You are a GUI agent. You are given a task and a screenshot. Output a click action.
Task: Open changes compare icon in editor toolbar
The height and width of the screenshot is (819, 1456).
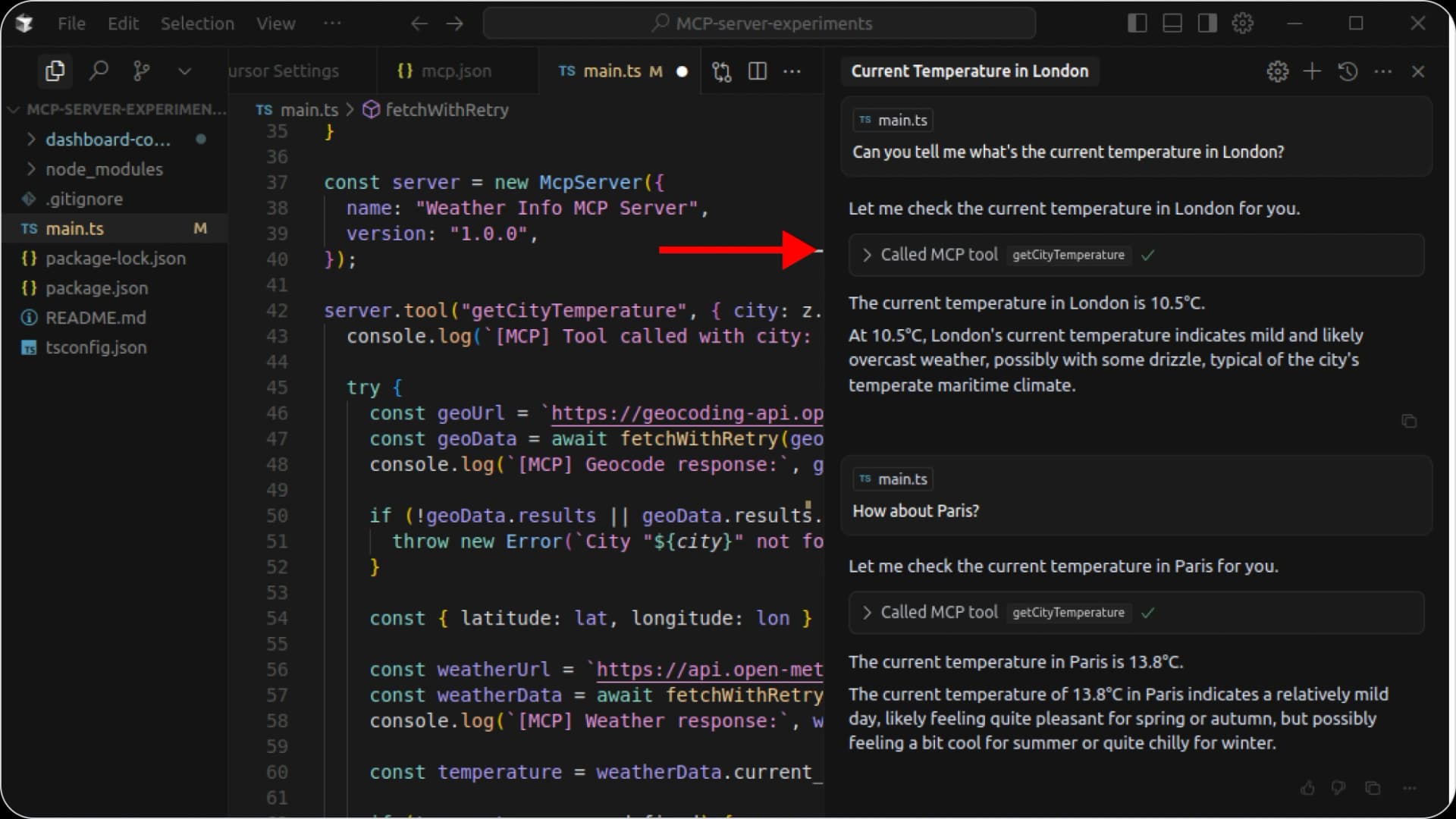point(722,71)
